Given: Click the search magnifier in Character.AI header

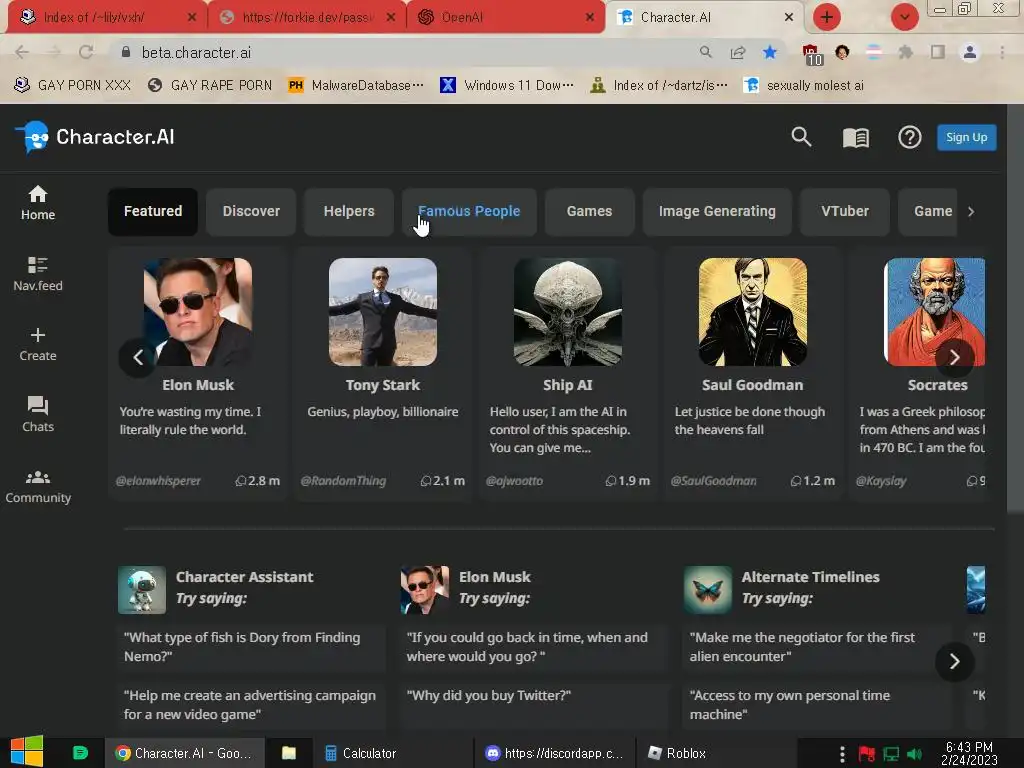Looking at the screenshot, I should 801,137.
